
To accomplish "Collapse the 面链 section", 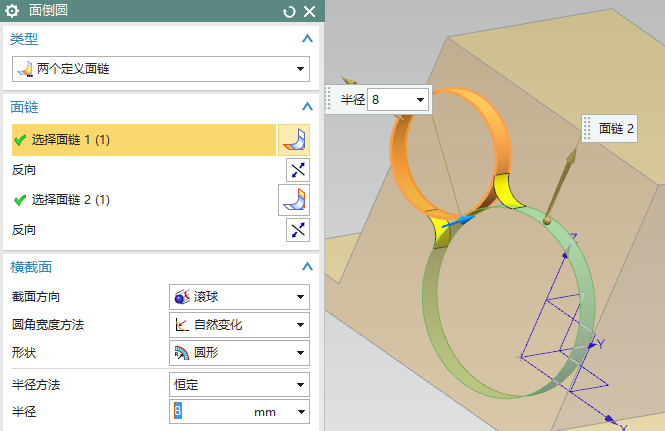I will pos(307,106).
